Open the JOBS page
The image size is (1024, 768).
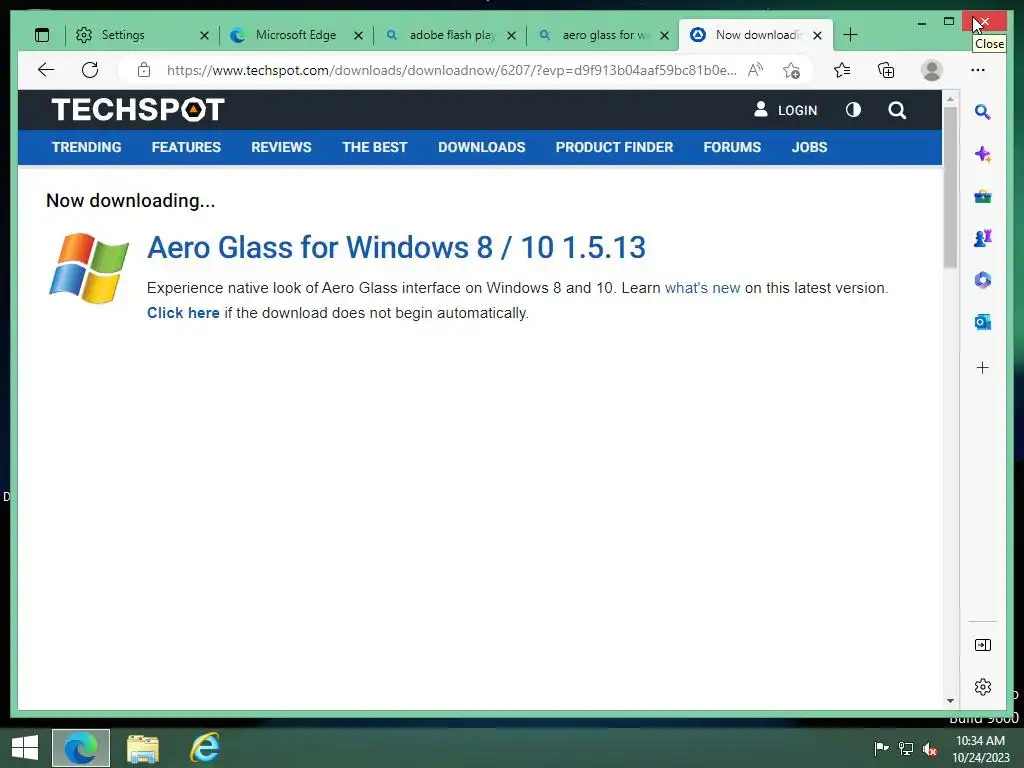809,147
